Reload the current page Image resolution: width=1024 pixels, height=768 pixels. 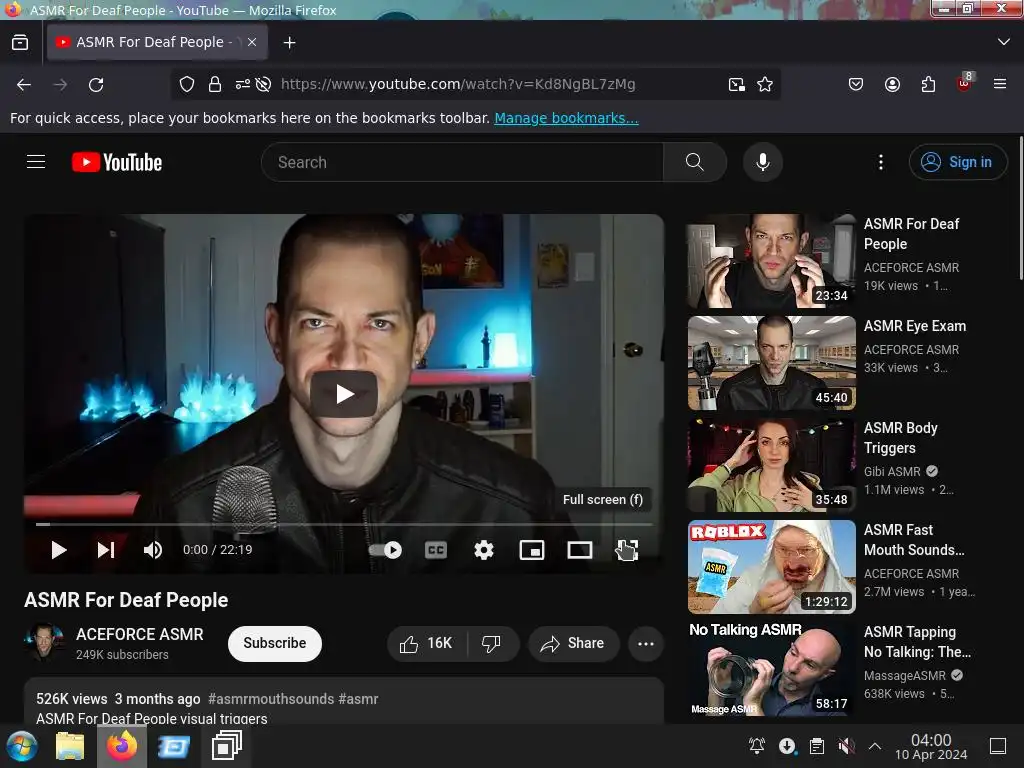(96, 84)
